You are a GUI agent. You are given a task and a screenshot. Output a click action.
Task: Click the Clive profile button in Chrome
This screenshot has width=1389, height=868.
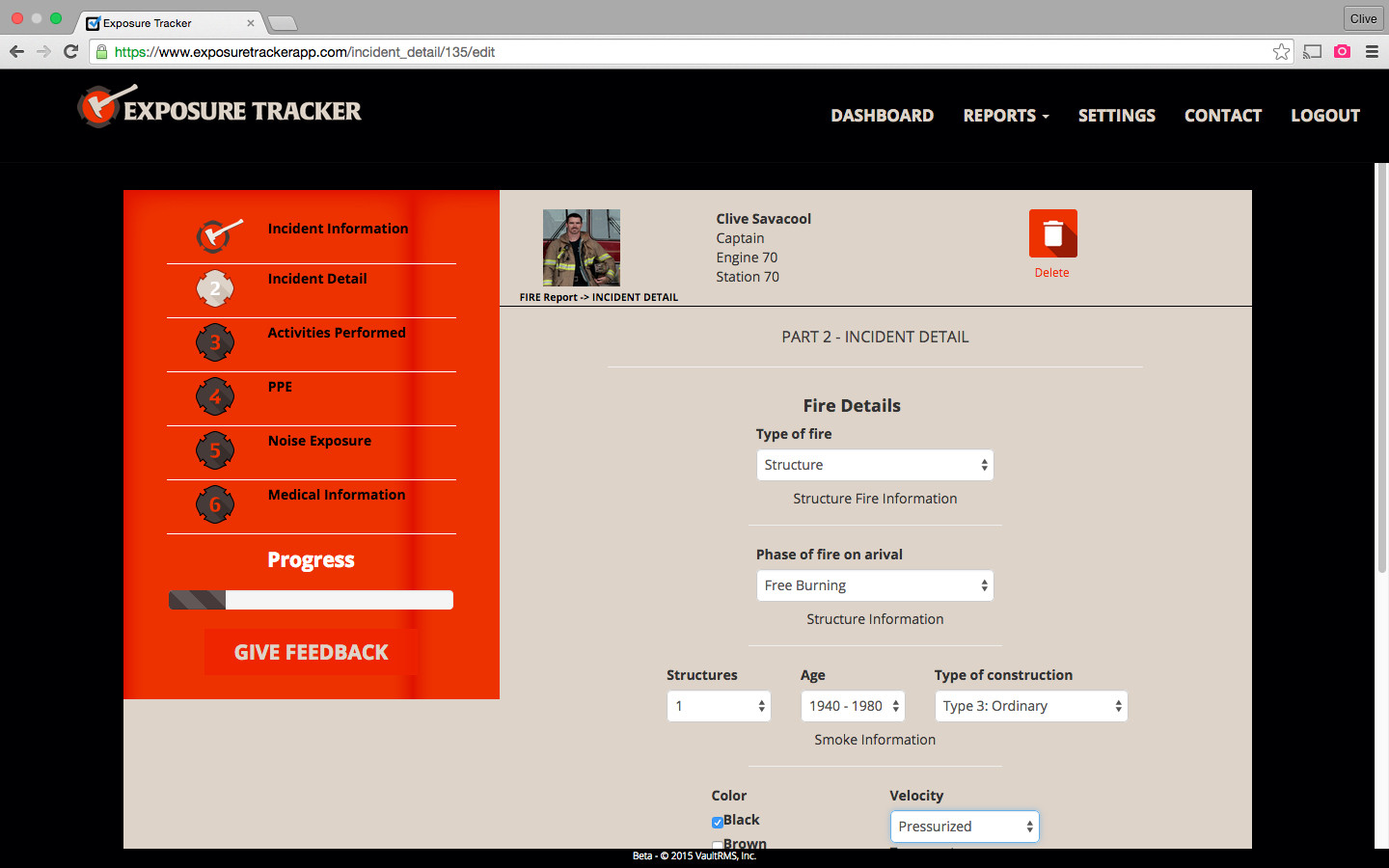(1363, 18)
